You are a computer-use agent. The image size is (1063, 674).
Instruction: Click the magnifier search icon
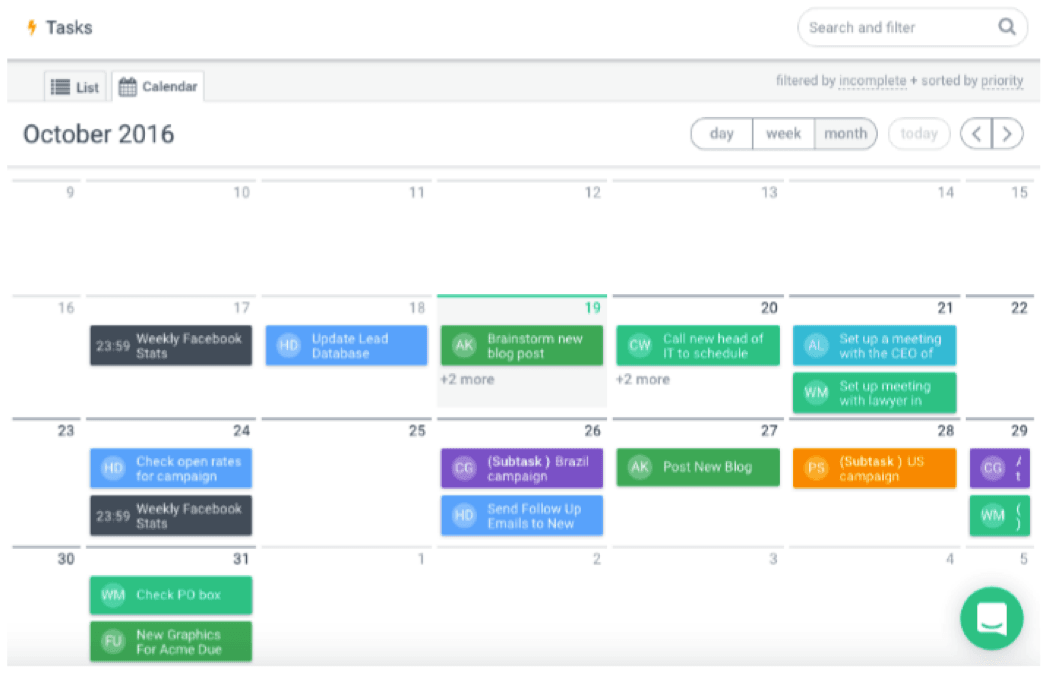[x=1006, y=27]
